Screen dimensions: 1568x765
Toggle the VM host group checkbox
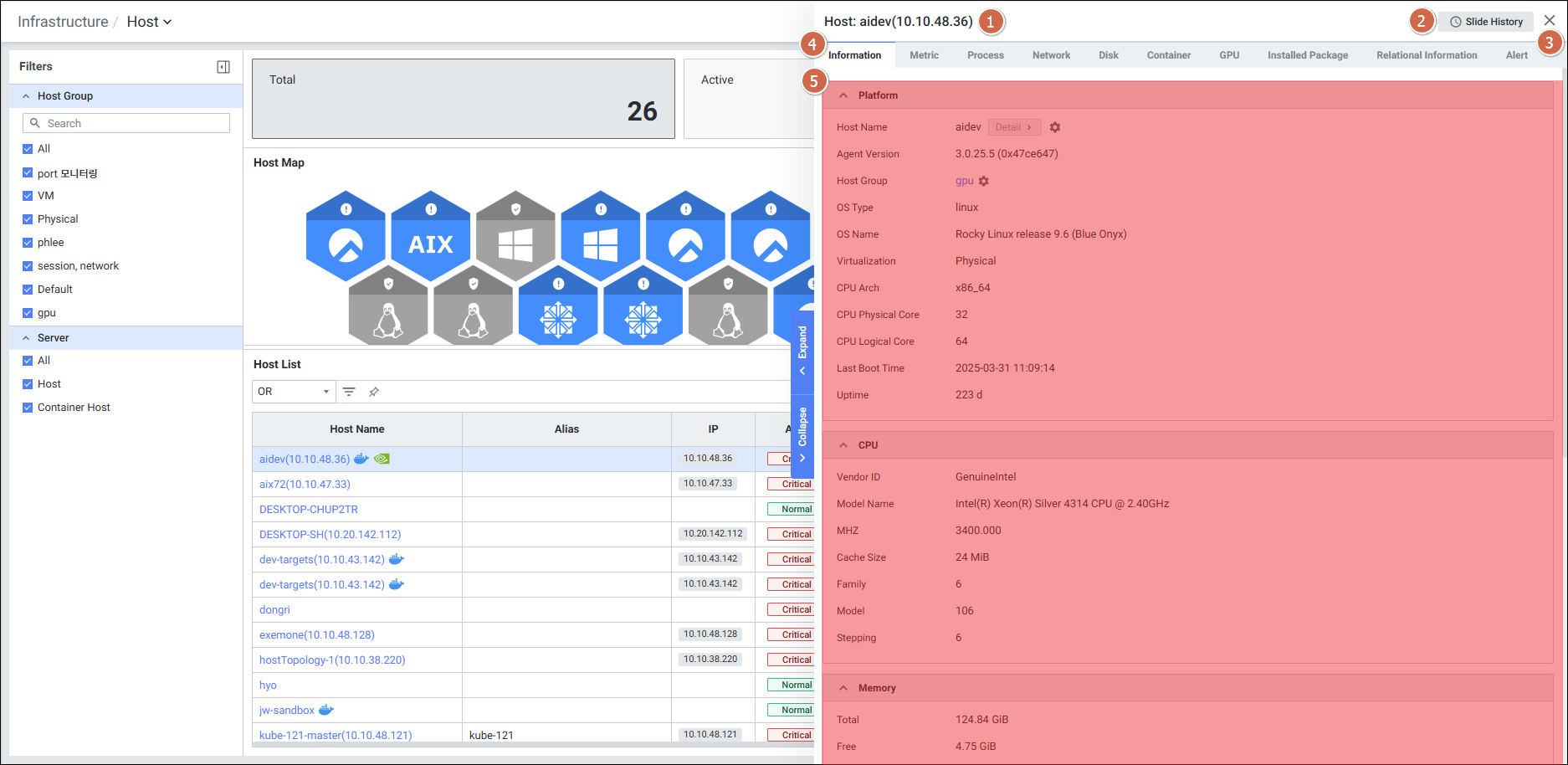pos(28,196)
